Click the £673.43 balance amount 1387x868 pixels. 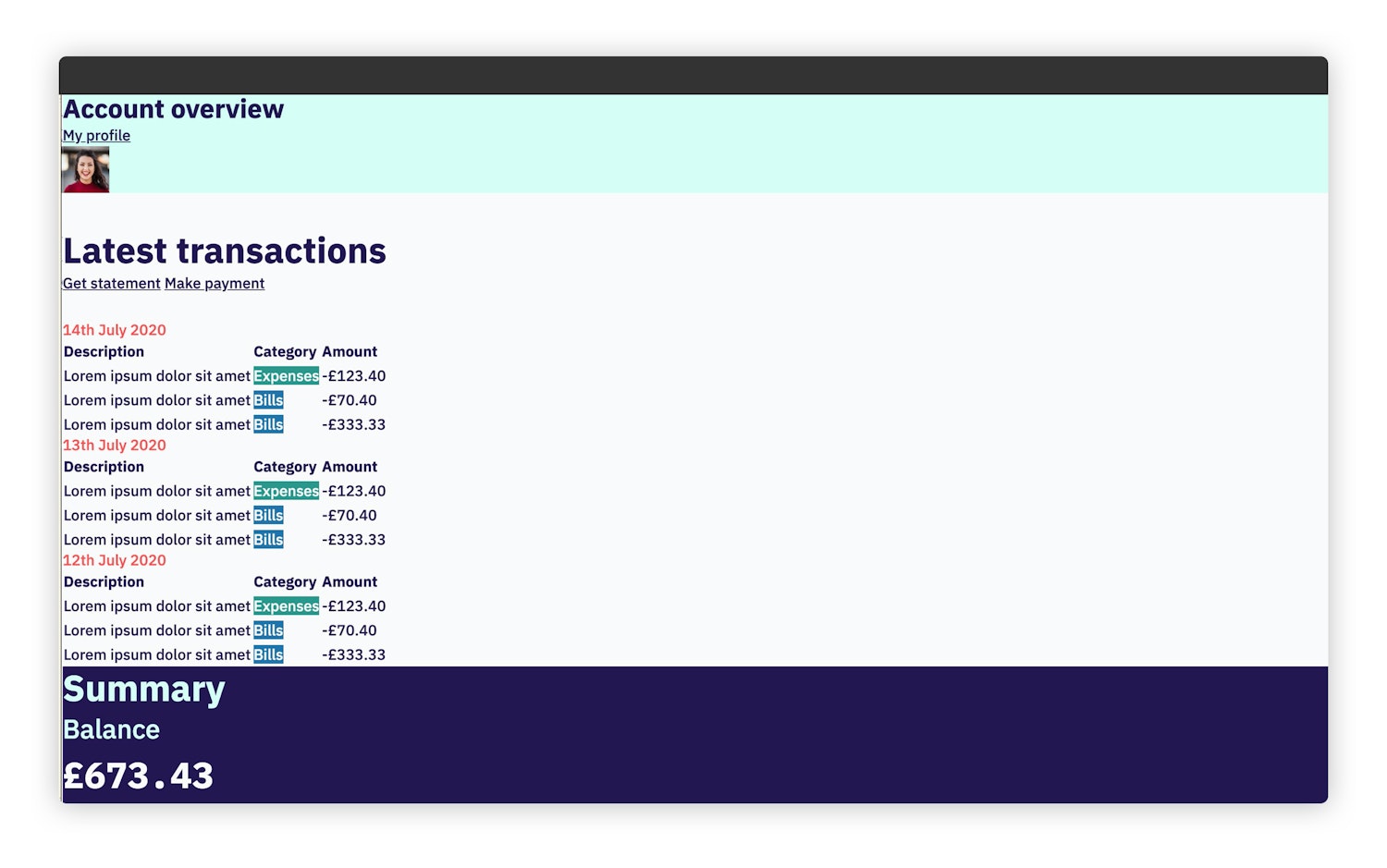point(137,776)
